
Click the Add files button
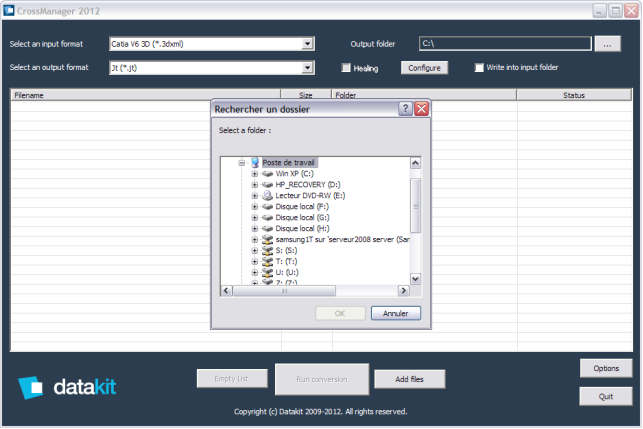pos(409,379)
